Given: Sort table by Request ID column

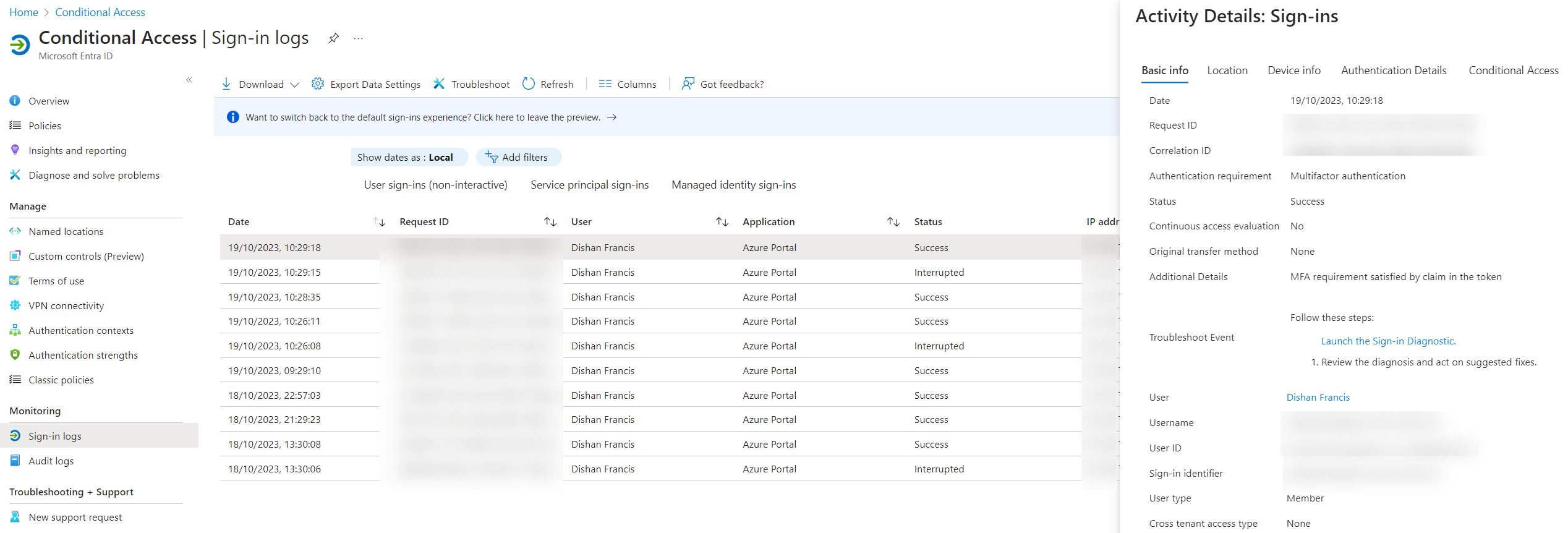Looking at the screenshot, I should click(550, 221).
